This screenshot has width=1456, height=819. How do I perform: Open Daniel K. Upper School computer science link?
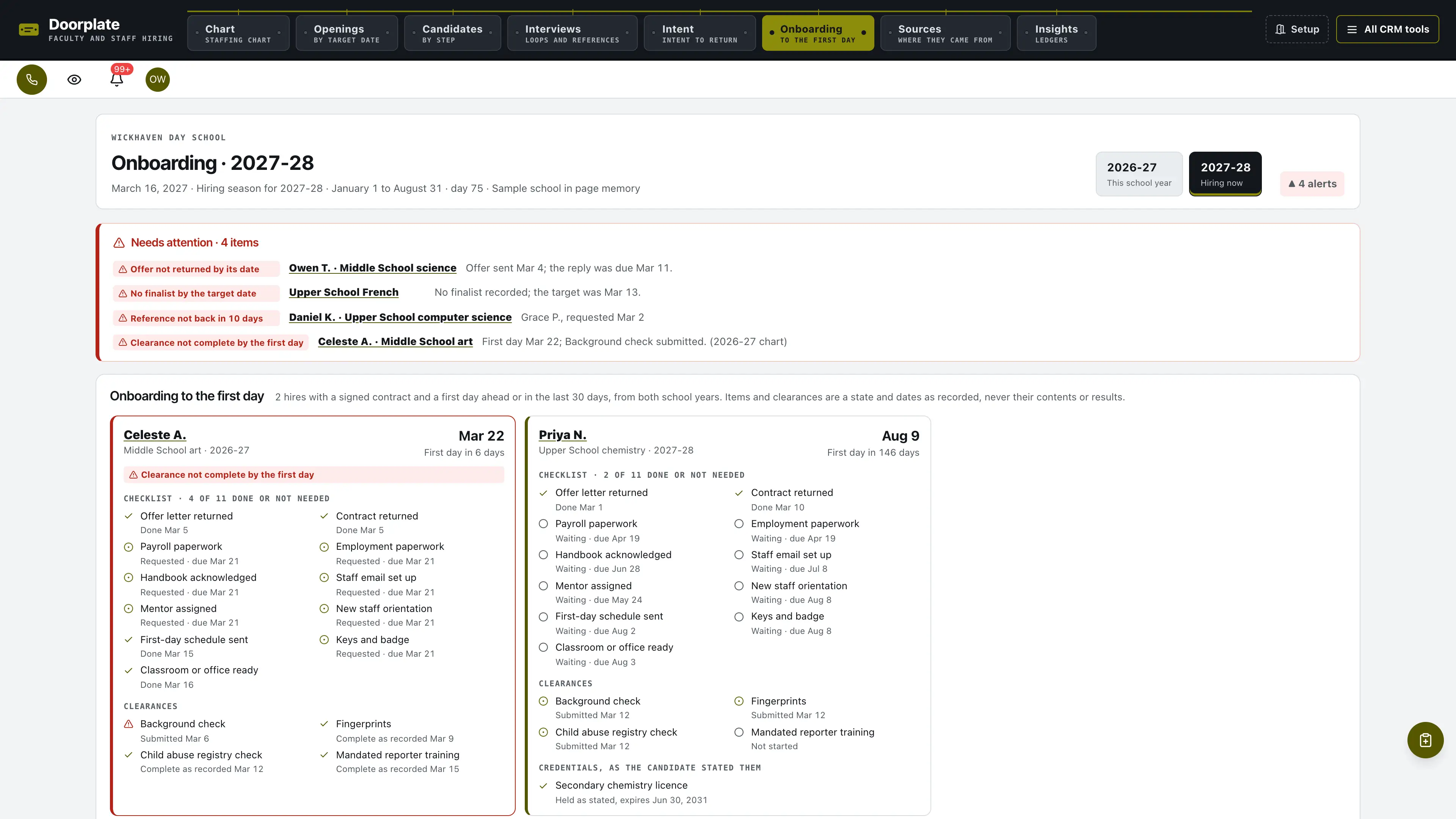point(400,317)
